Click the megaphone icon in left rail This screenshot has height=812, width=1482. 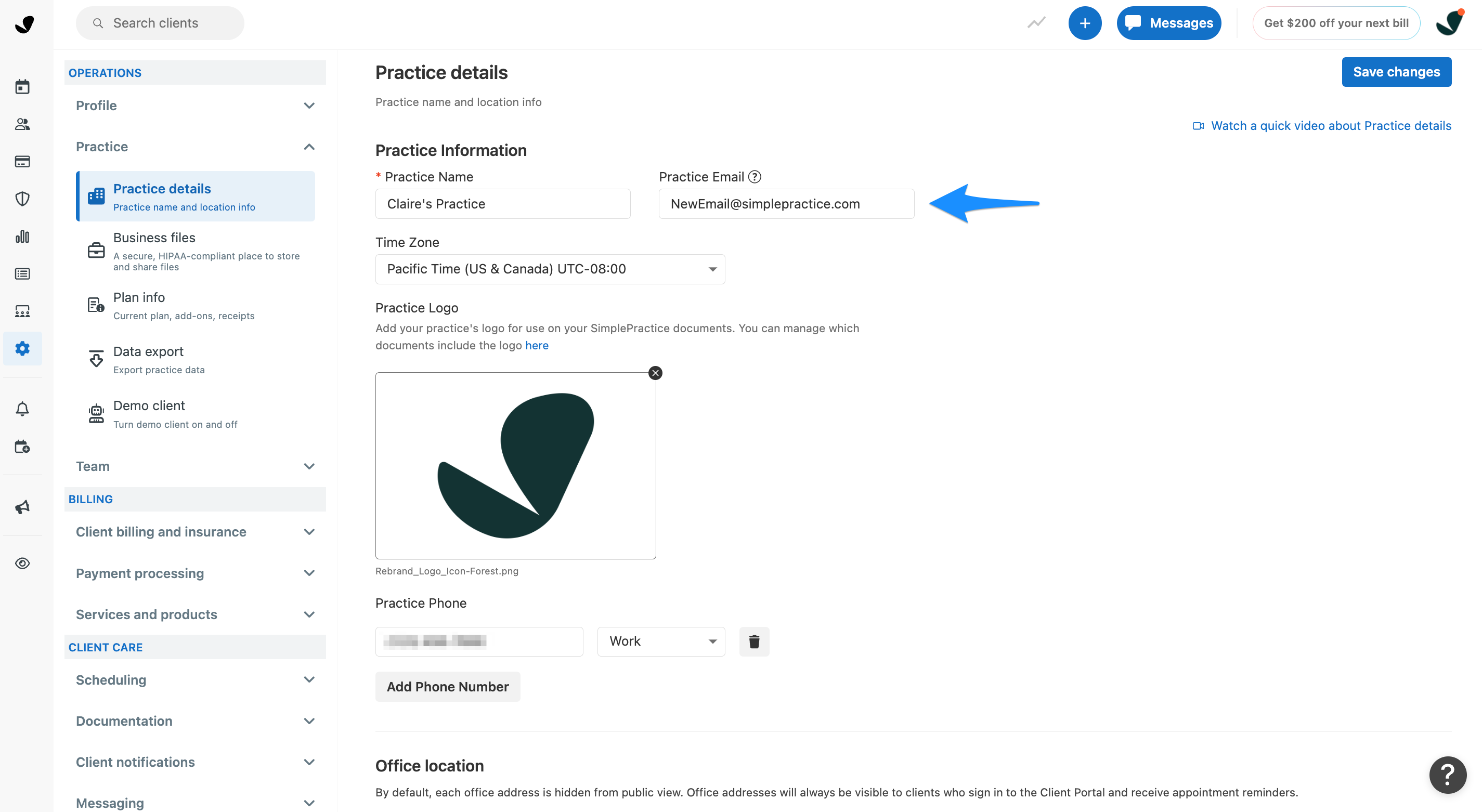[22, 507]
